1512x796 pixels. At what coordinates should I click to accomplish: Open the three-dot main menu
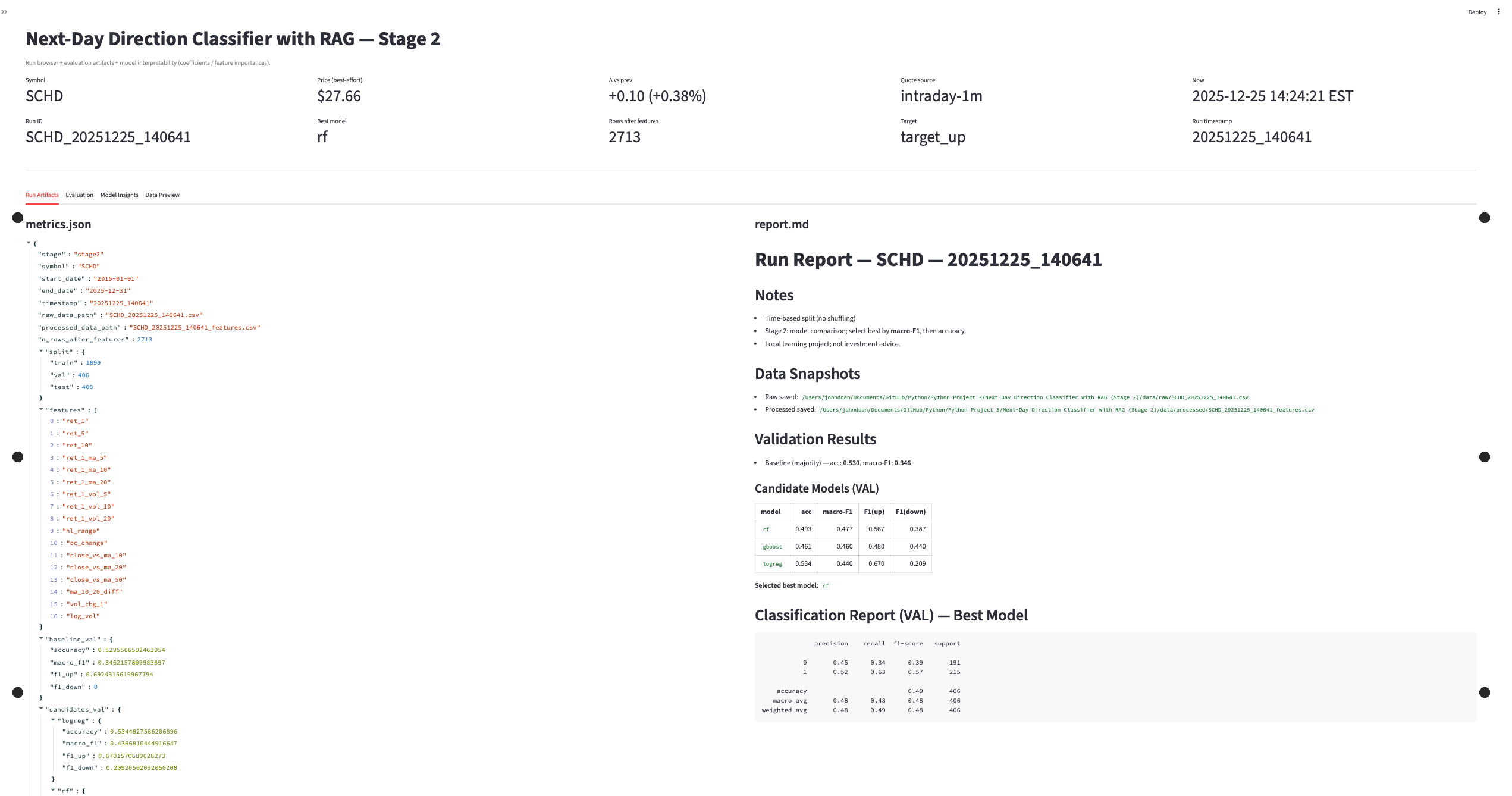1498,12
